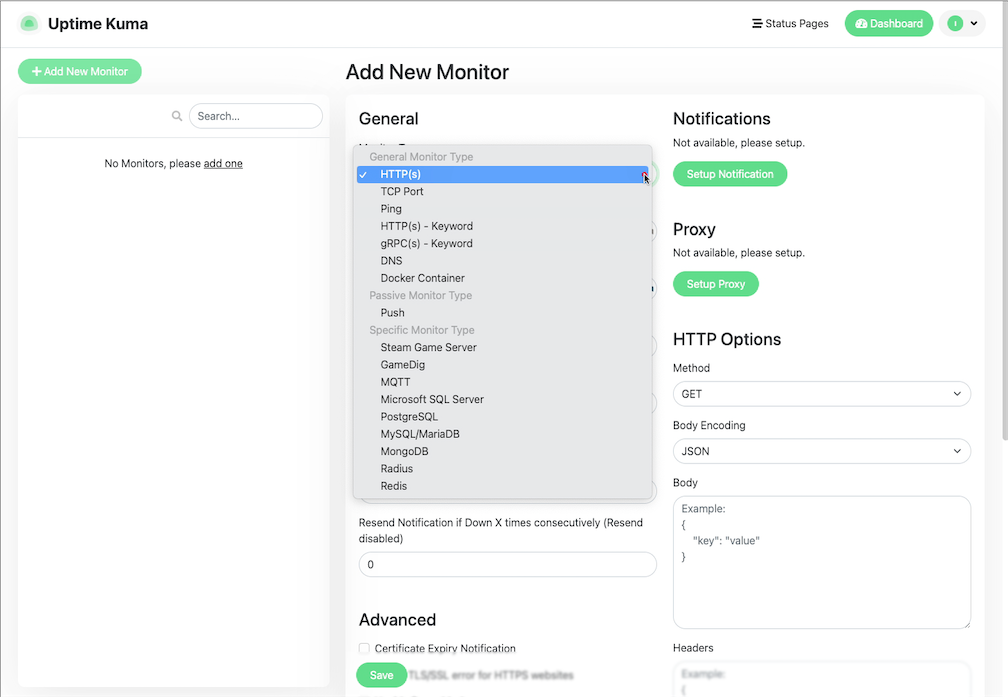Click the search magnifier icon
1008x697 pixels.
[x=177, y=116]
